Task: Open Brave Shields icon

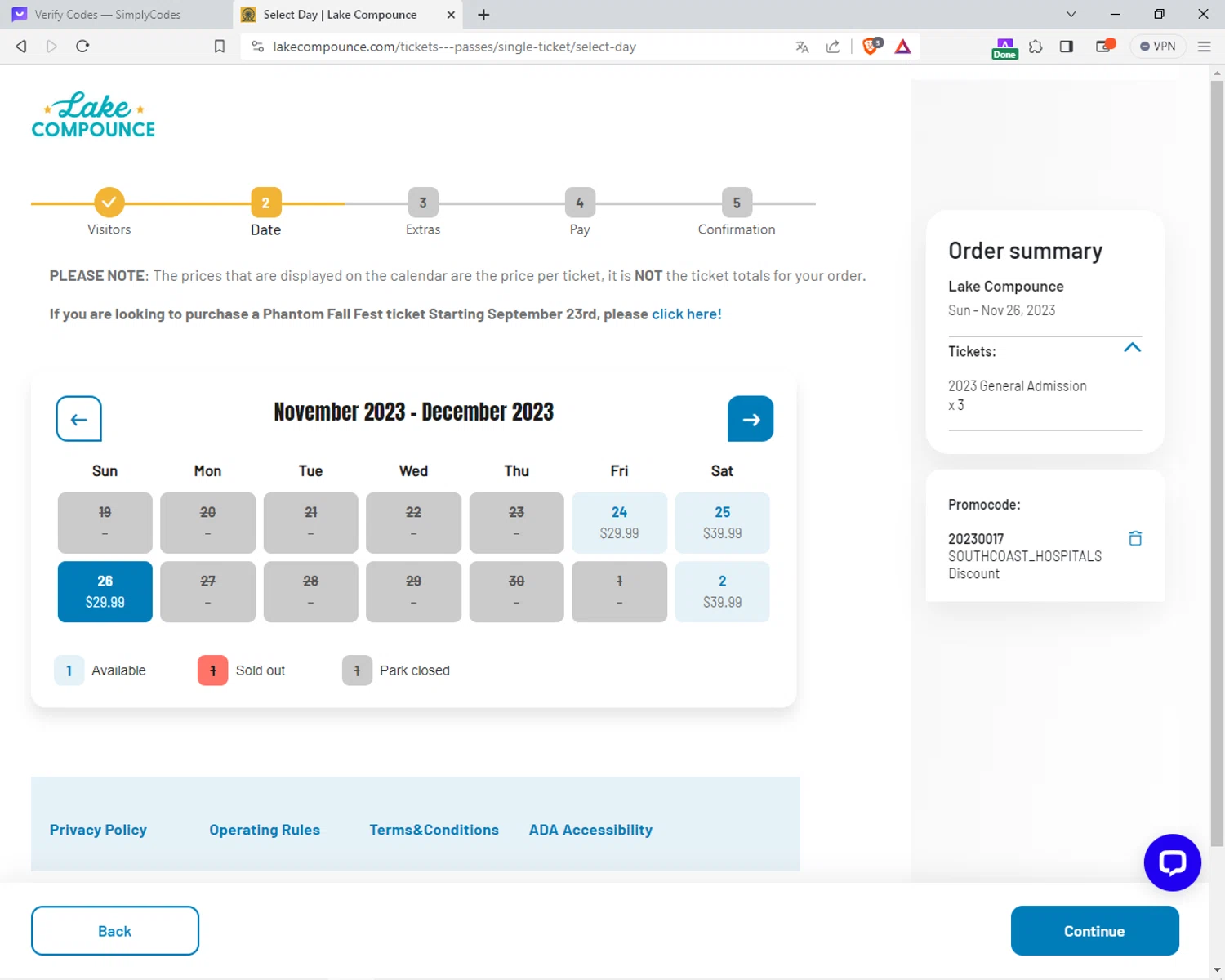Action: [x=871, y=47]
